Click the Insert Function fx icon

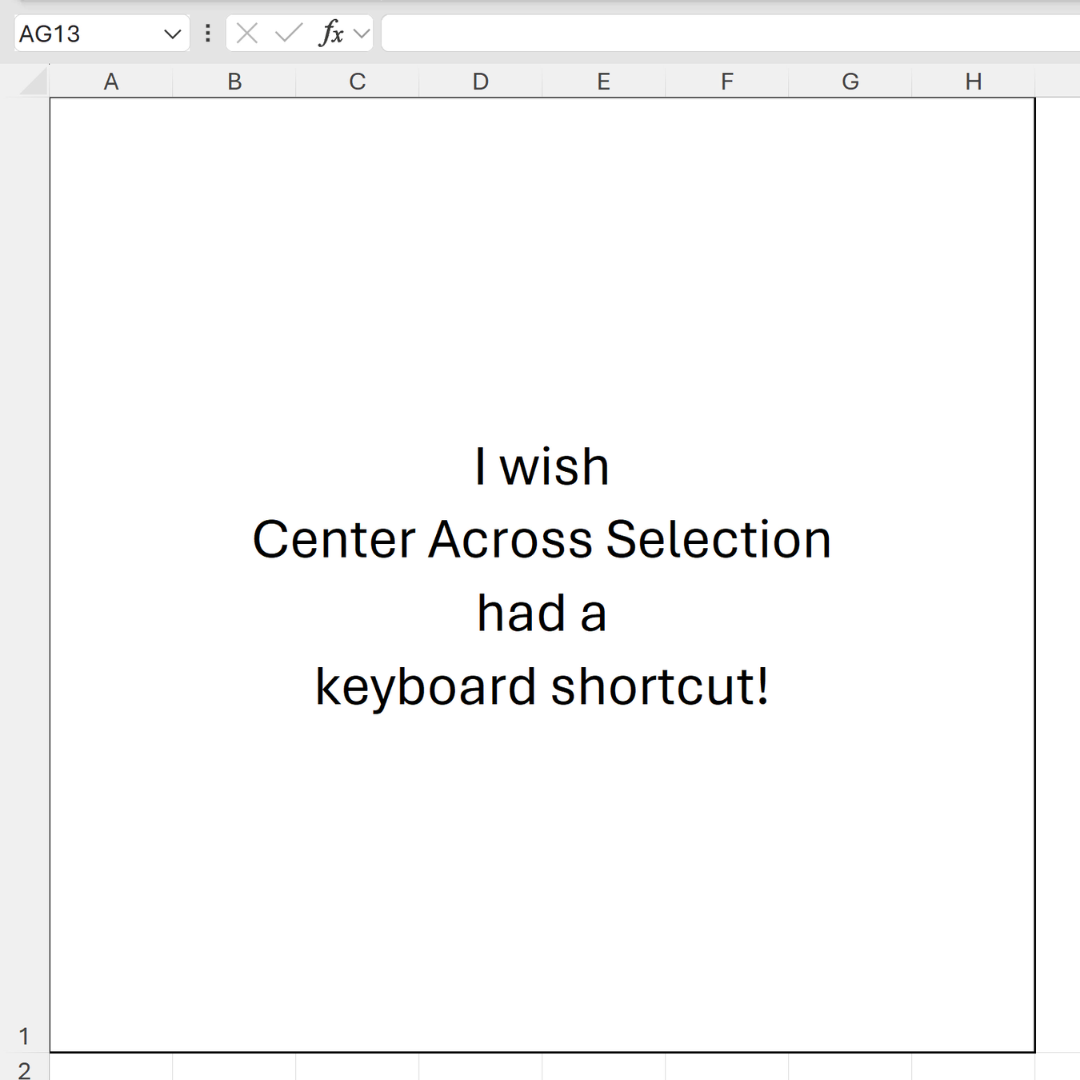pyautogui.click(x=331, y=33)
